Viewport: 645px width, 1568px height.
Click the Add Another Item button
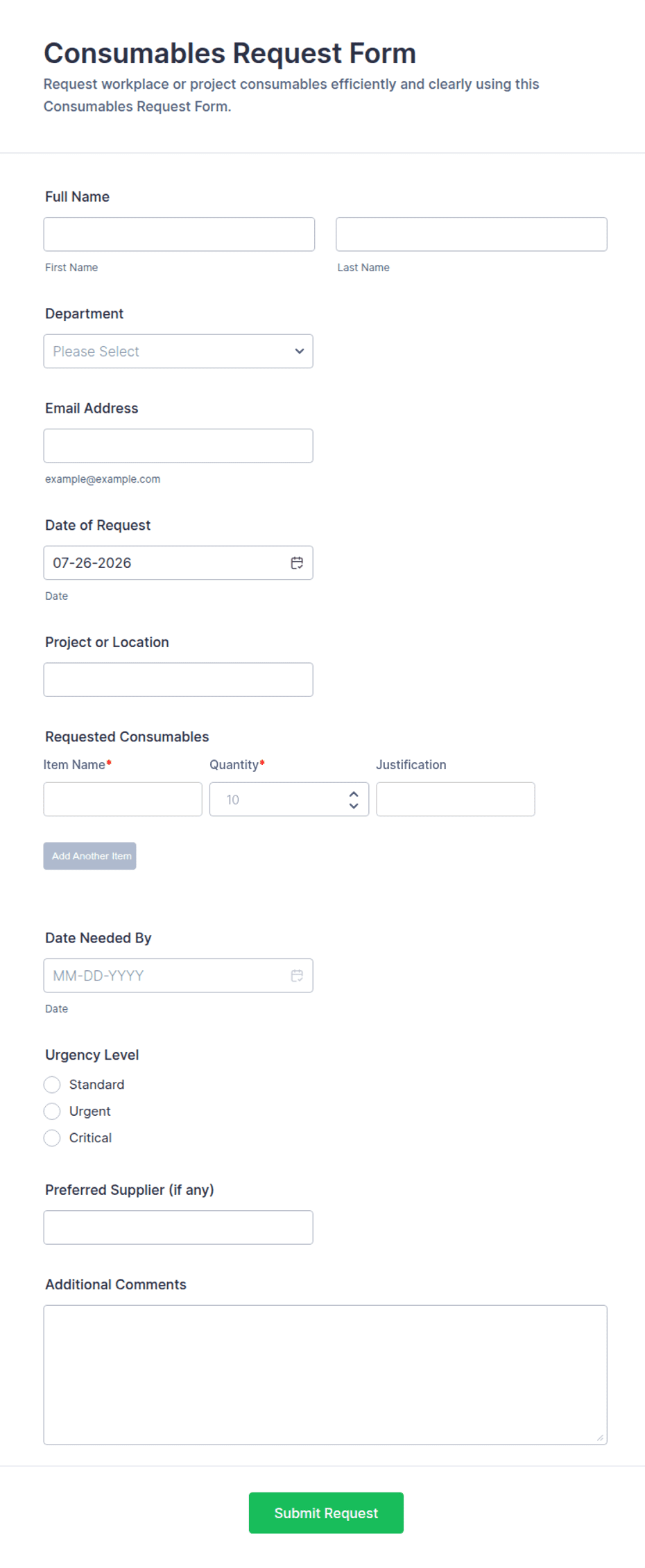coord(89,856)
